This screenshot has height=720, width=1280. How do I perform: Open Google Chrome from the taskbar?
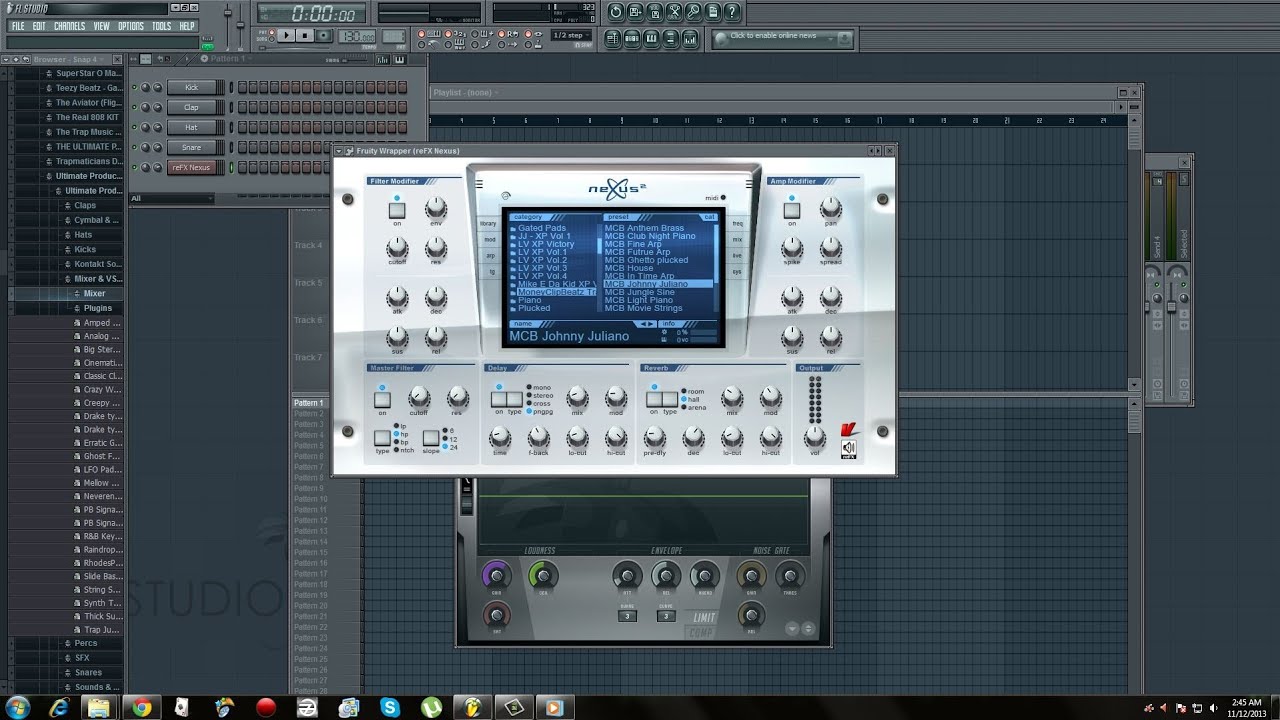pos(142,707)
